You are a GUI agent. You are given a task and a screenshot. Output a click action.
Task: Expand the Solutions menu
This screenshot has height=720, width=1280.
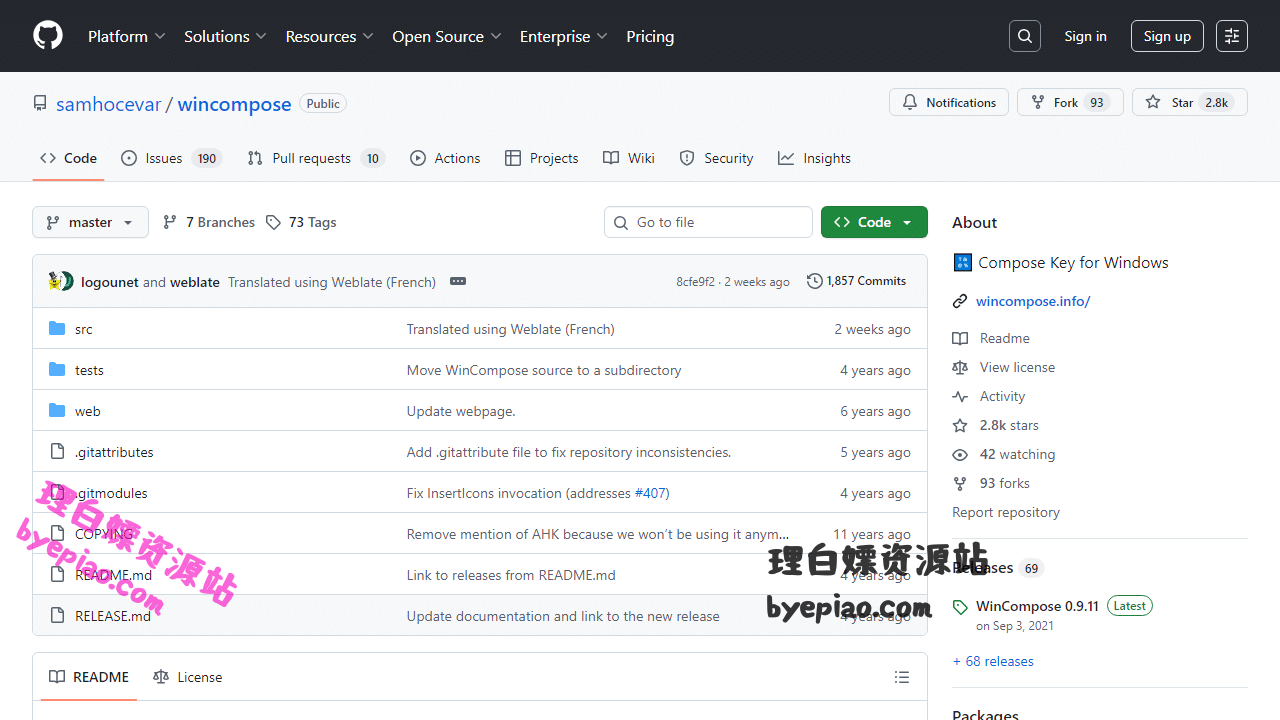coord(225,36)
